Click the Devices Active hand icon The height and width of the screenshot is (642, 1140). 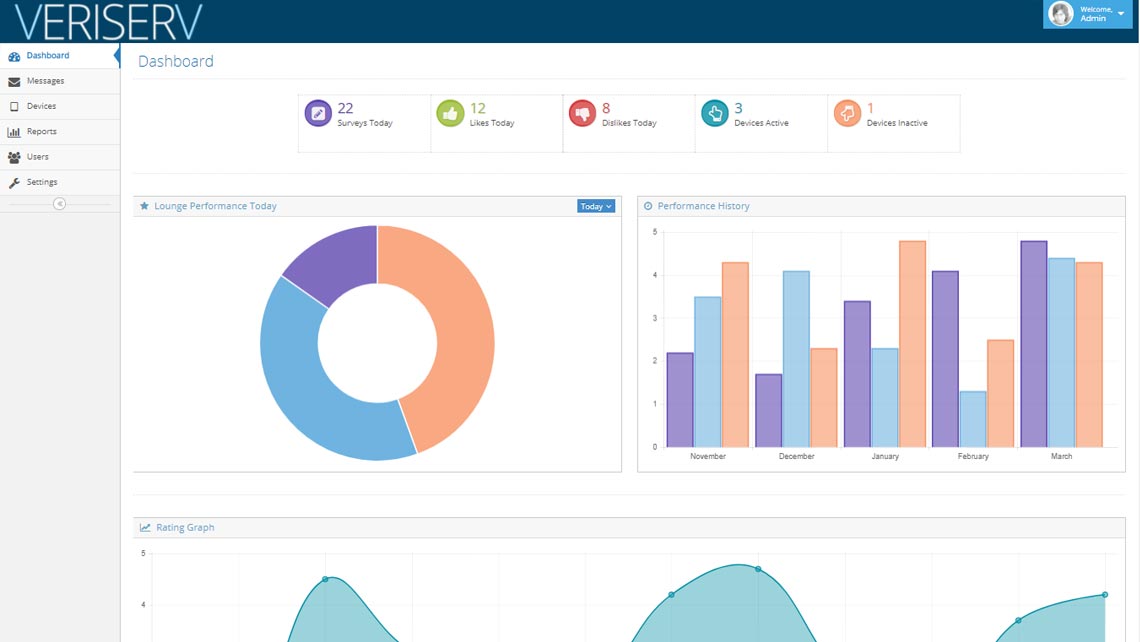click(x=714, y=114)
